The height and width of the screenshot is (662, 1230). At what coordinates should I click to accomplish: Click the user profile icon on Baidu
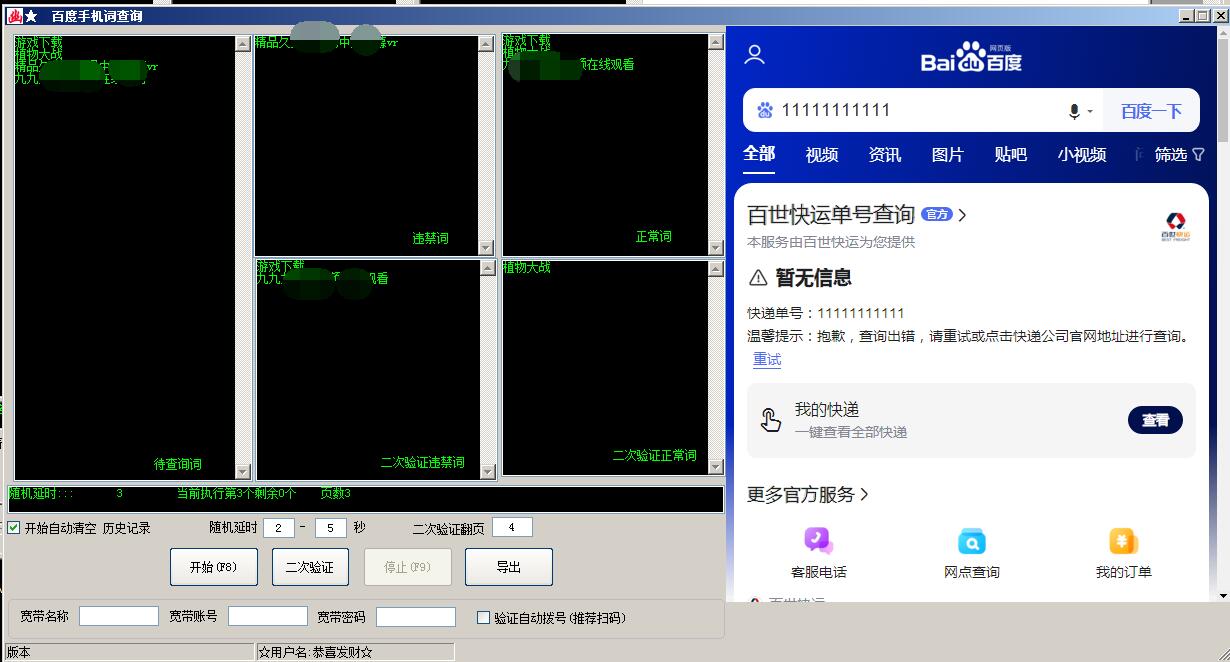pyautogui.click(x=755, y=55)
